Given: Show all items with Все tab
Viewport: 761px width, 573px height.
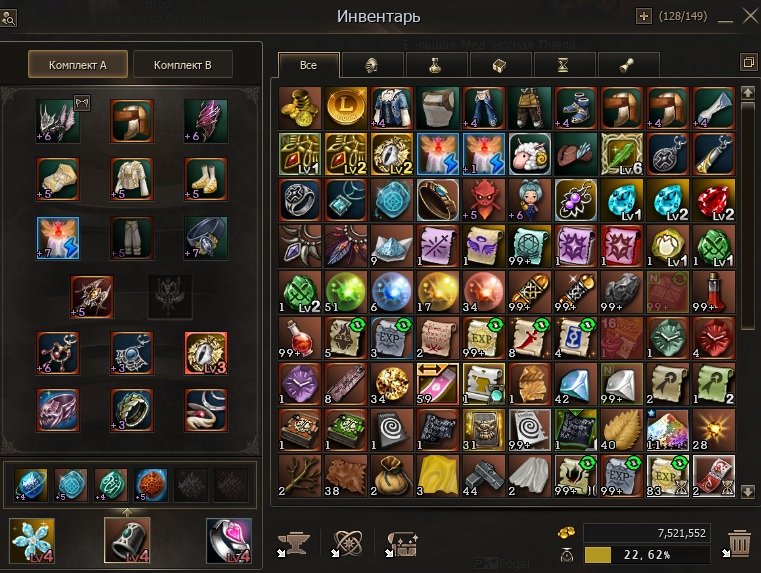Looking at the screenshot, I should click(x=308, y=65).
